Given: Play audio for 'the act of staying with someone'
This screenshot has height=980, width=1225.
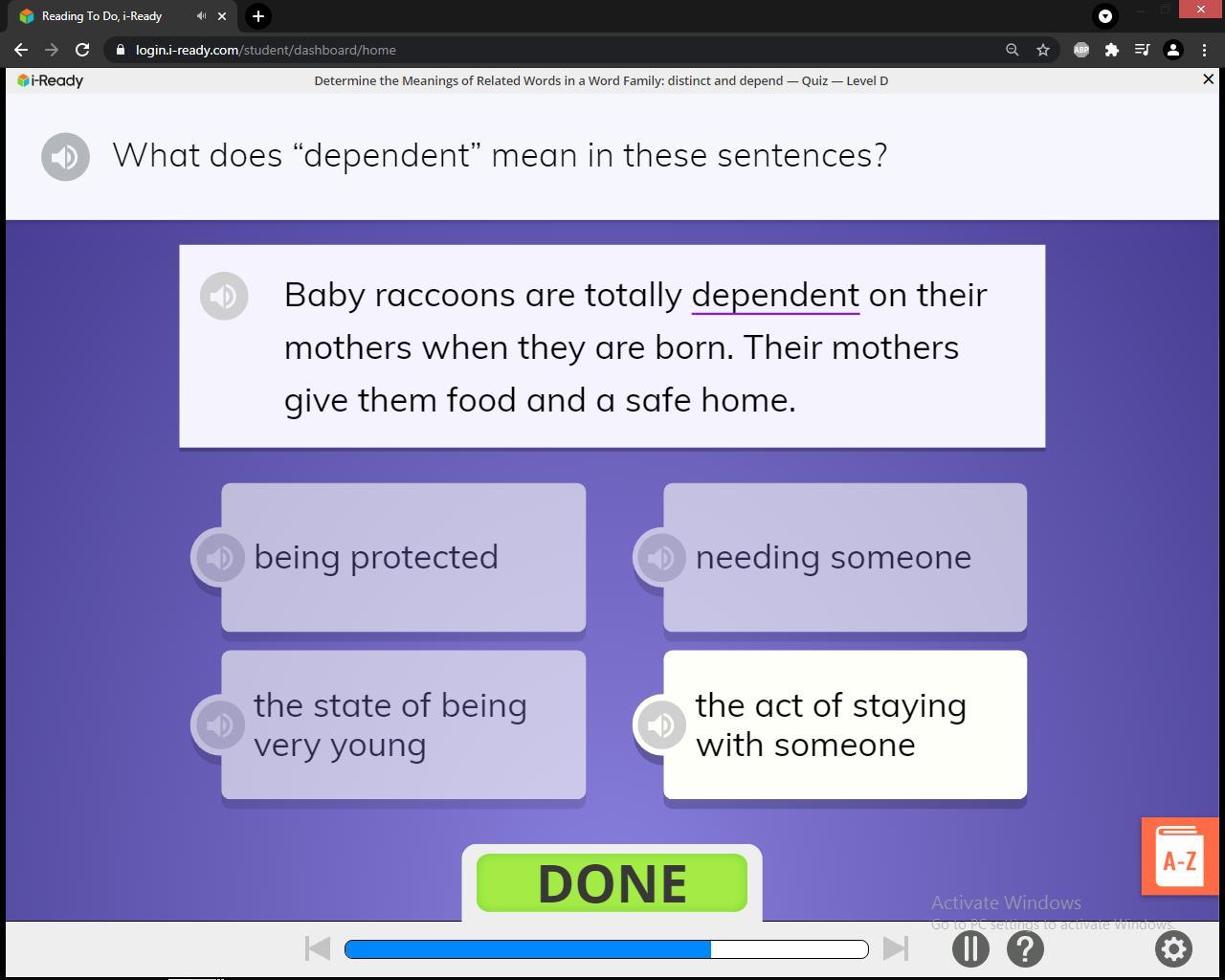Looking at the screenshot, I should coord(660,724).
